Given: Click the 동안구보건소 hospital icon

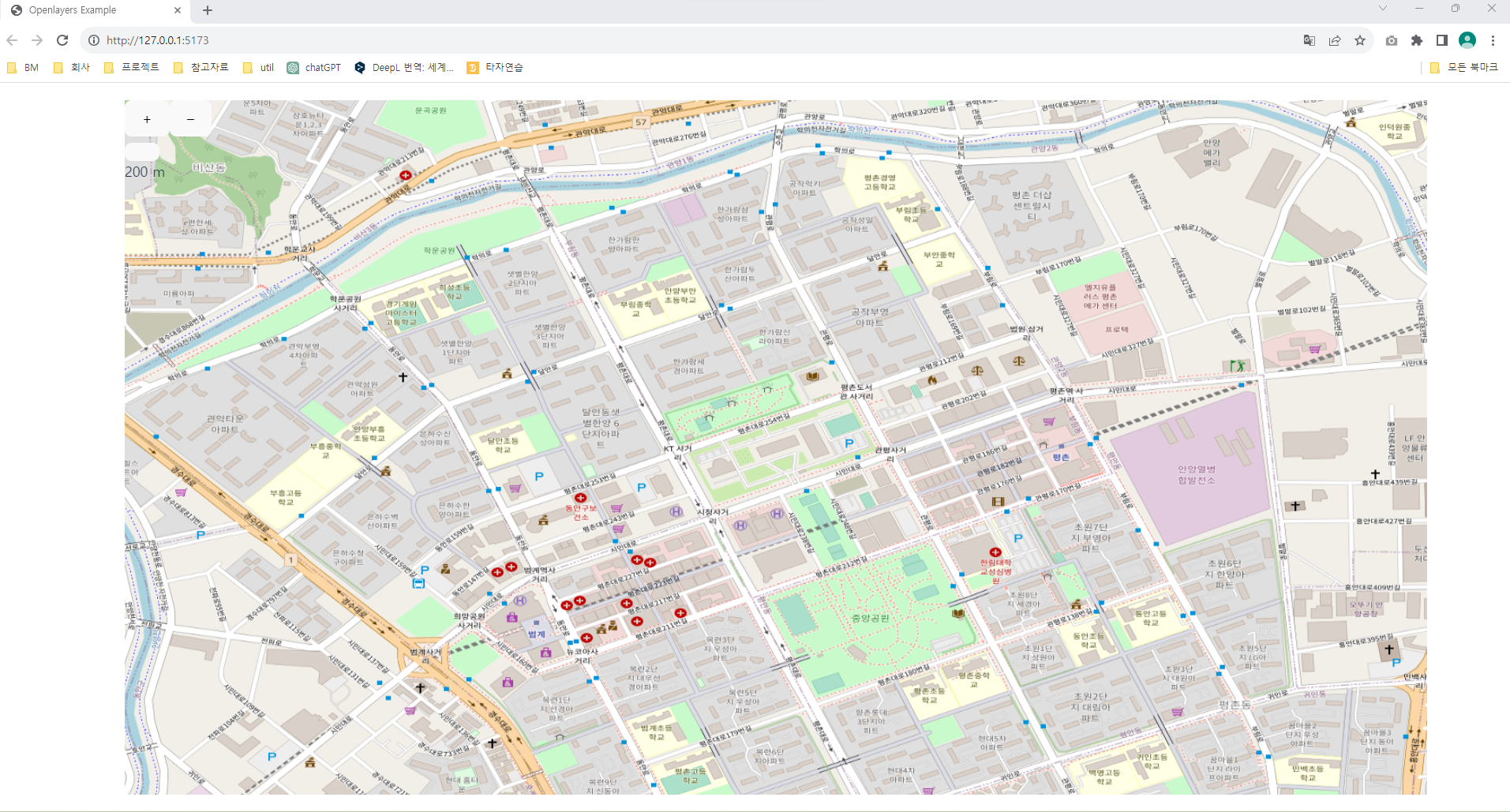Looking at the screenshot, I should [580, 498].
